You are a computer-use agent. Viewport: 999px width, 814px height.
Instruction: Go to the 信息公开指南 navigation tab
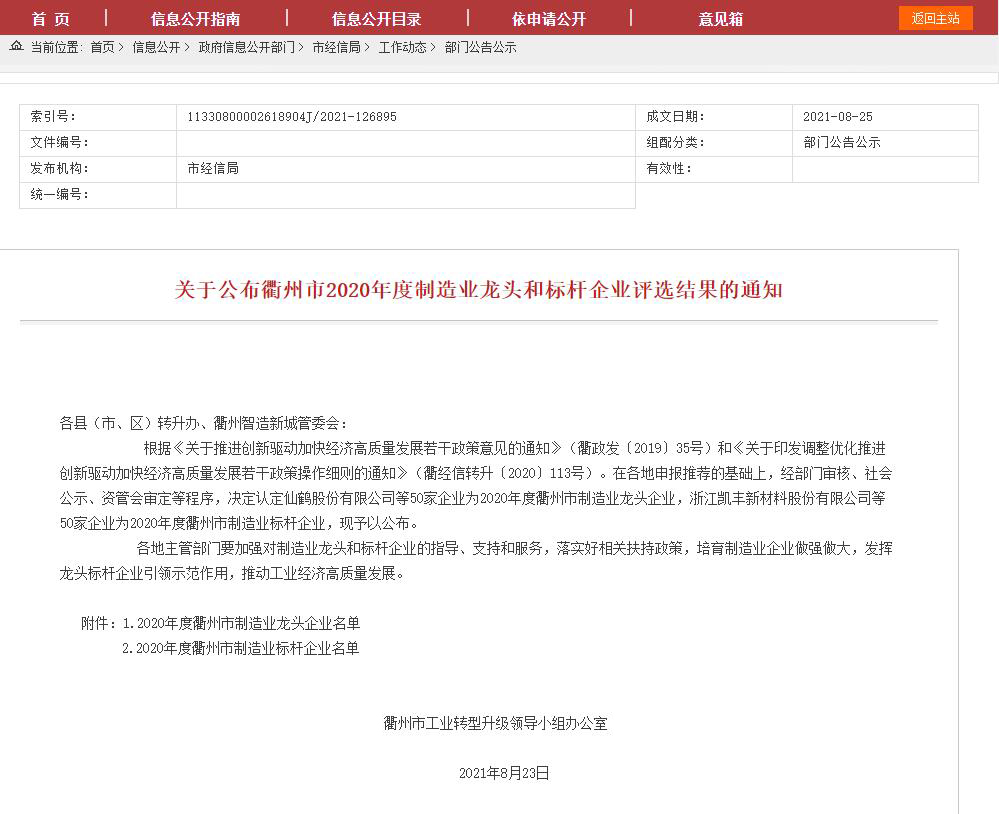[x=195, y=19]
